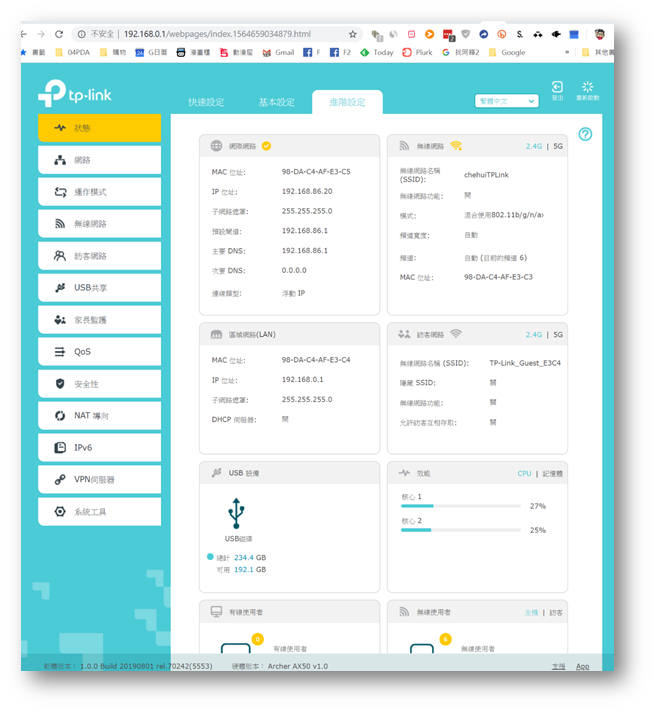The height and width of the screenshot is (713, 656).
Task: Switch to the 快速設定 tab
Action: (206, 102)
